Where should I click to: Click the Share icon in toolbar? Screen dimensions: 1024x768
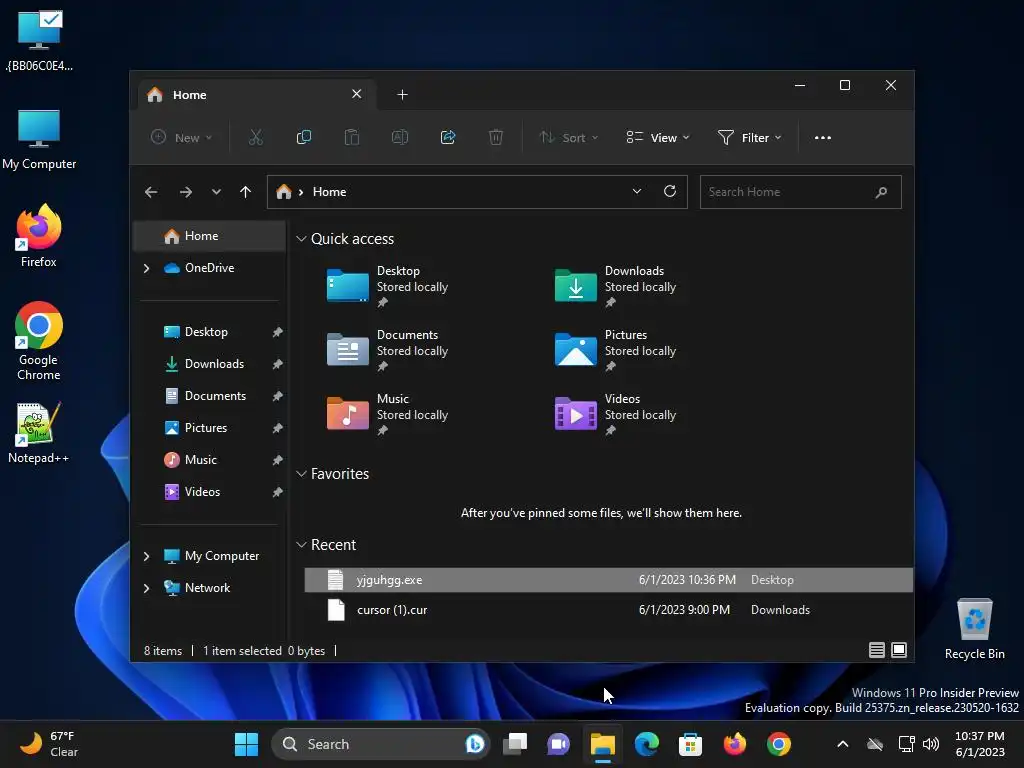[x=448, y=137]
